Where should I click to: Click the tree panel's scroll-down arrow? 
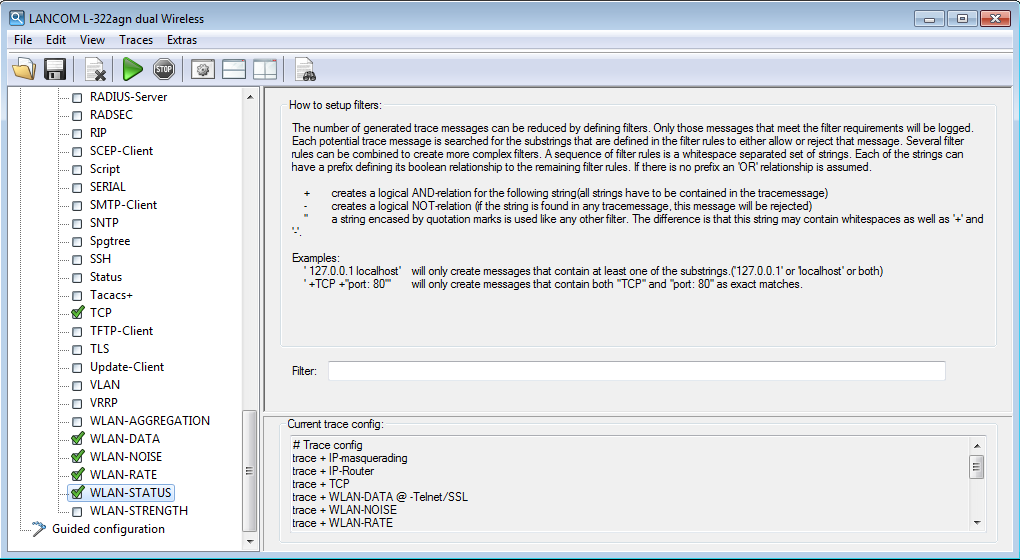(x=251, y=541)
